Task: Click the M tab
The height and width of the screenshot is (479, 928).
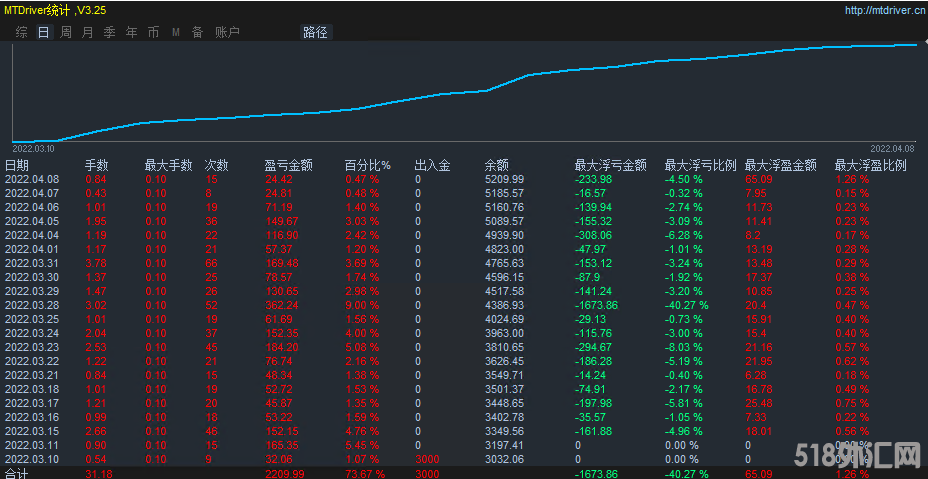Action: tap(175, 32)
